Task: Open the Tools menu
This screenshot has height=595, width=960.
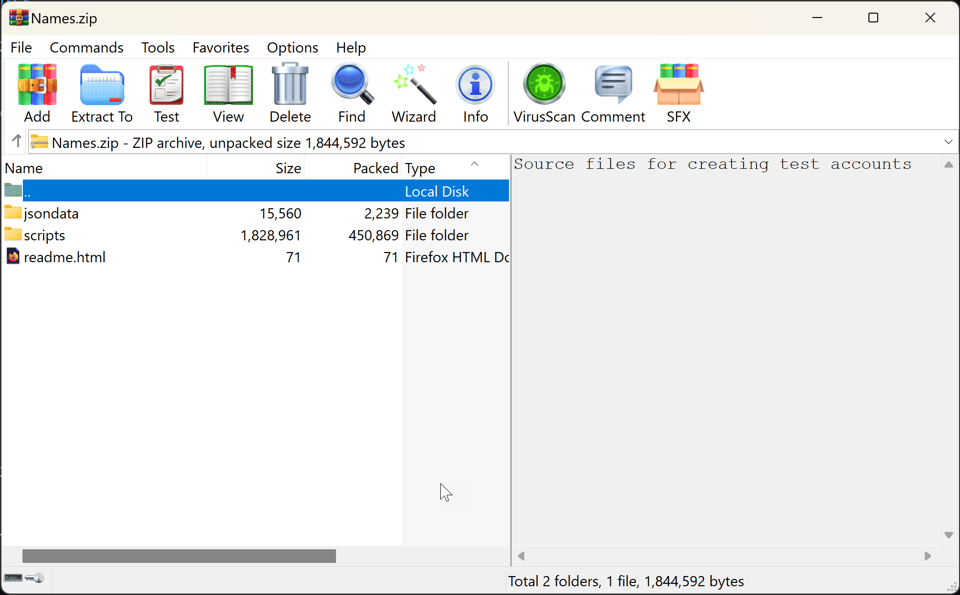Action: (158, 48)
